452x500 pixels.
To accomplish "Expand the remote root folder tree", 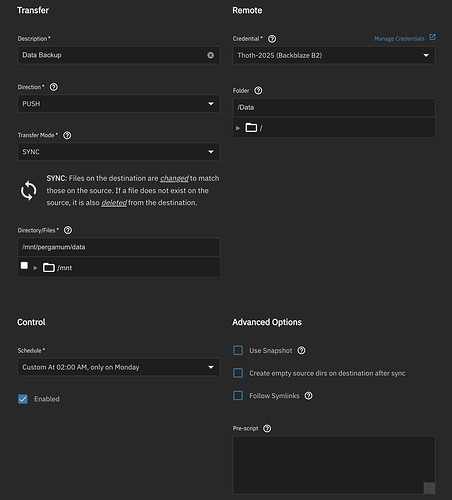I will [x=238, y=128].
